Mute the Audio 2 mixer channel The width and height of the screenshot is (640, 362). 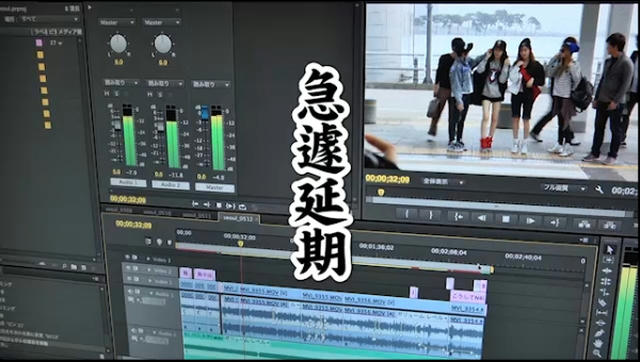click(x=150, y=94)
